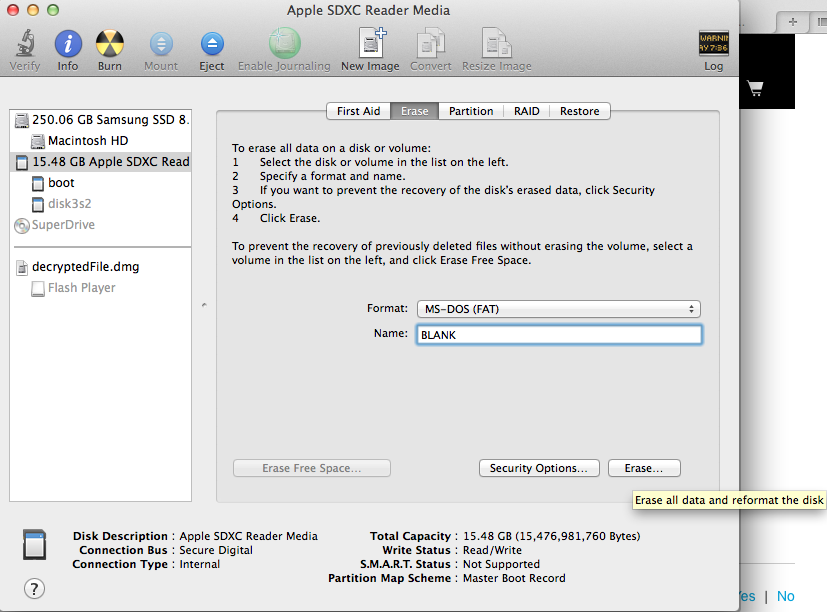Click the Mount toolbar icon
Viewport: 827px width, 612px height.
coord(161,44)
